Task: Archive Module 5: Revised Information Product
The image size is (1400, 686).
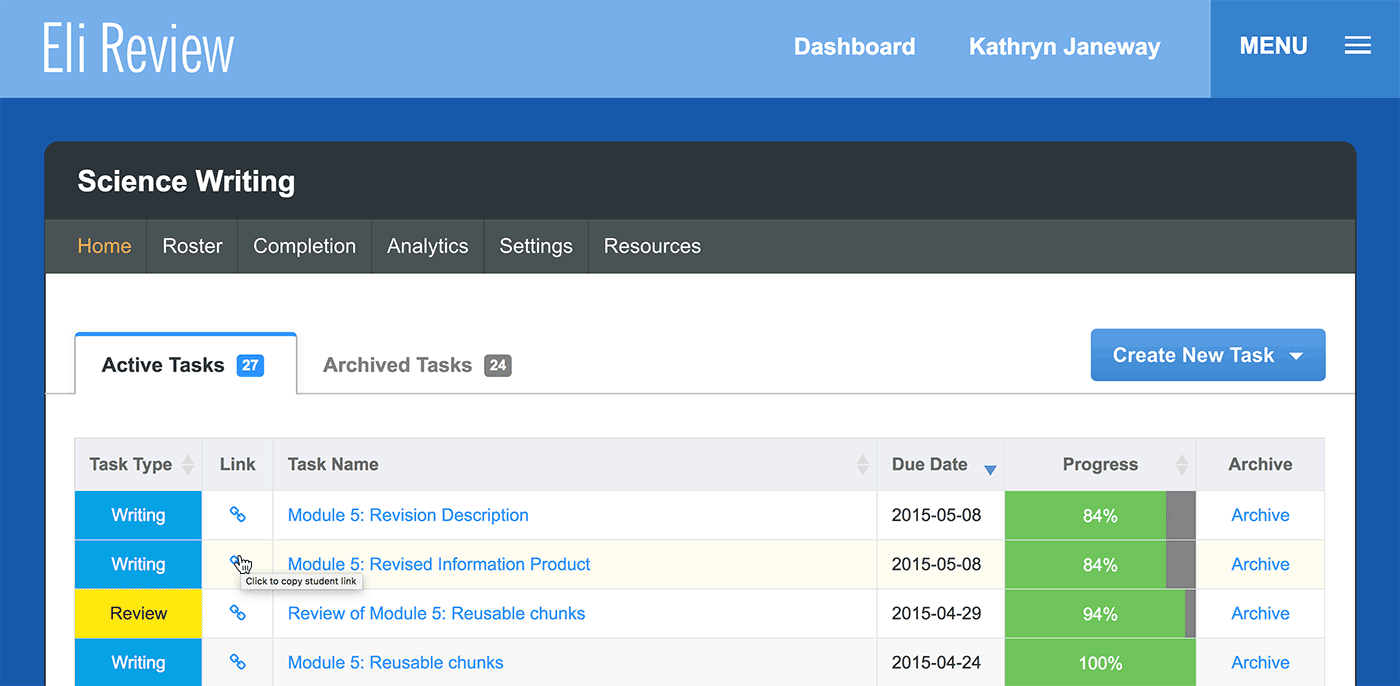Action: click(x=1260, y=564)
